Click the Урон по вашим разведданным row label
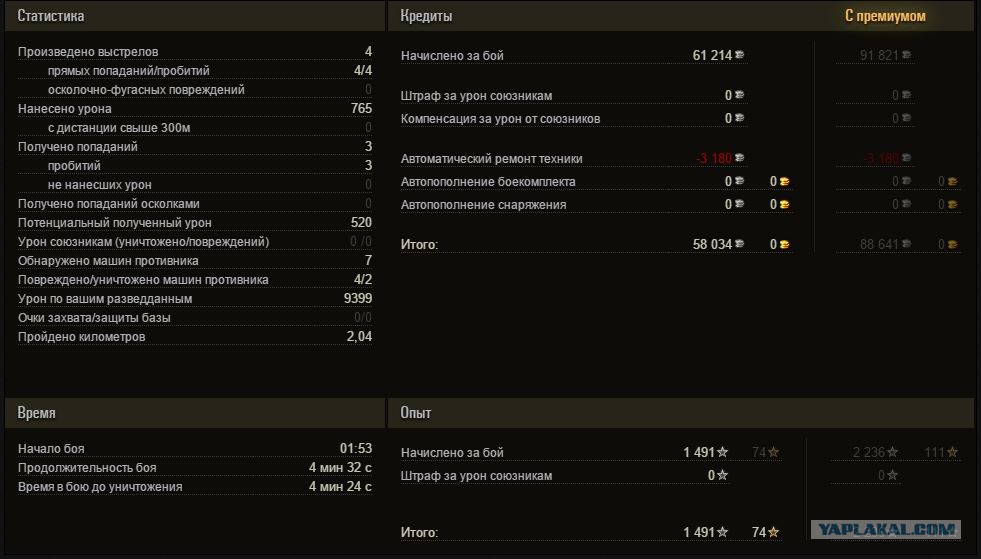This screenshot has width=981, height=559. click(x=105, y=299)
